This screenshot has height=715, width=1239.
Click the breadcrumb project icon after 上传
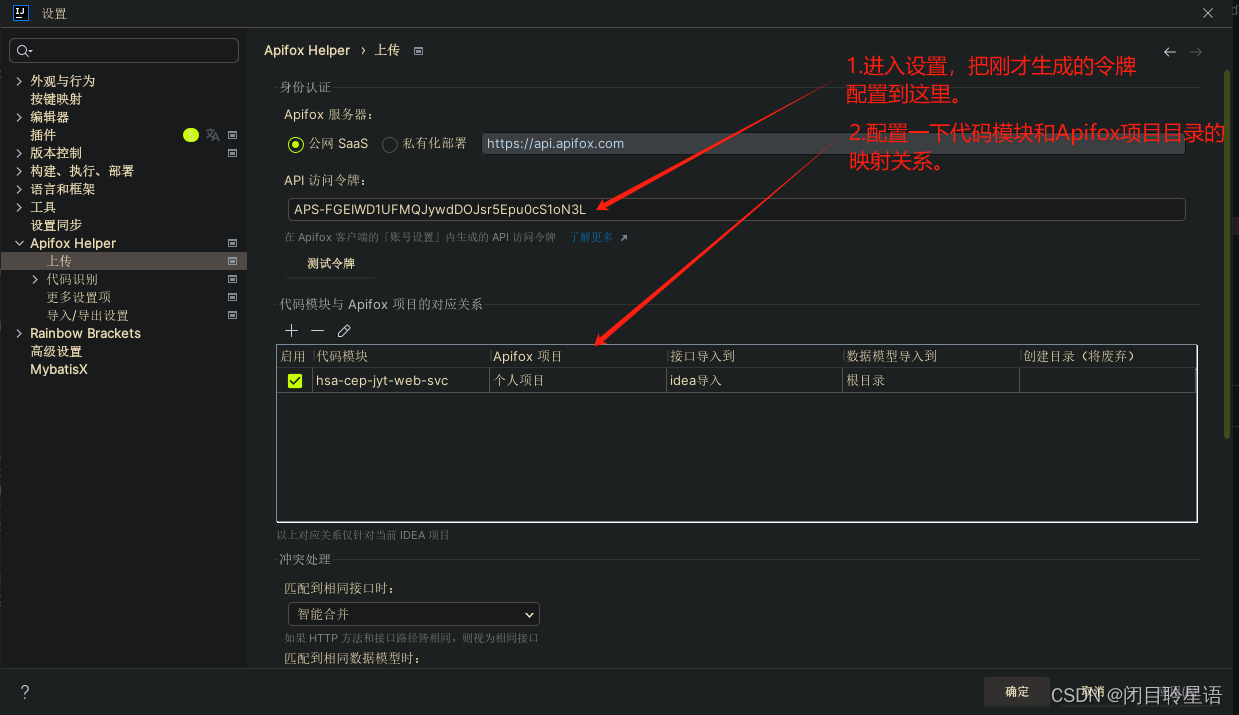point(419,51)
